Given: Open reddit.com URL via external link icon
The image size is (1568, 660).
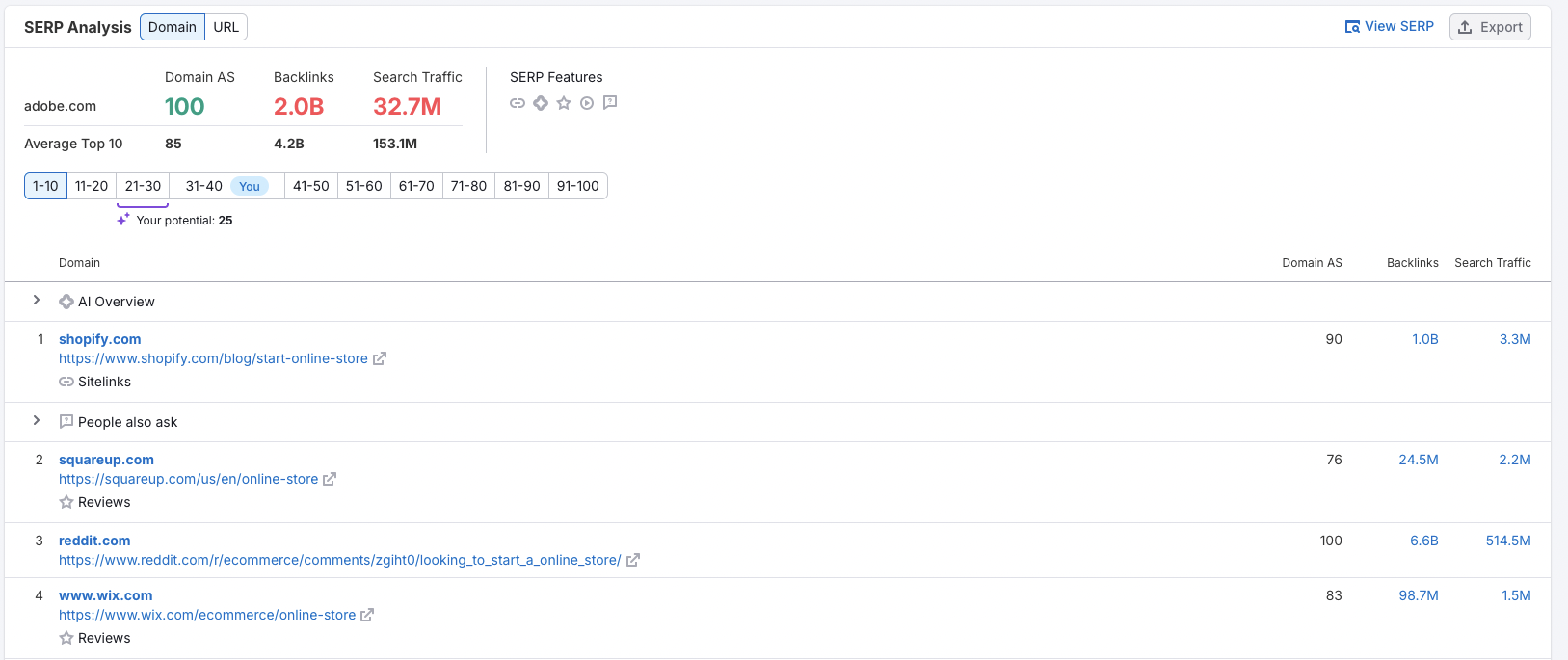Looking at the screenshot, I should [x=633, y=560].
